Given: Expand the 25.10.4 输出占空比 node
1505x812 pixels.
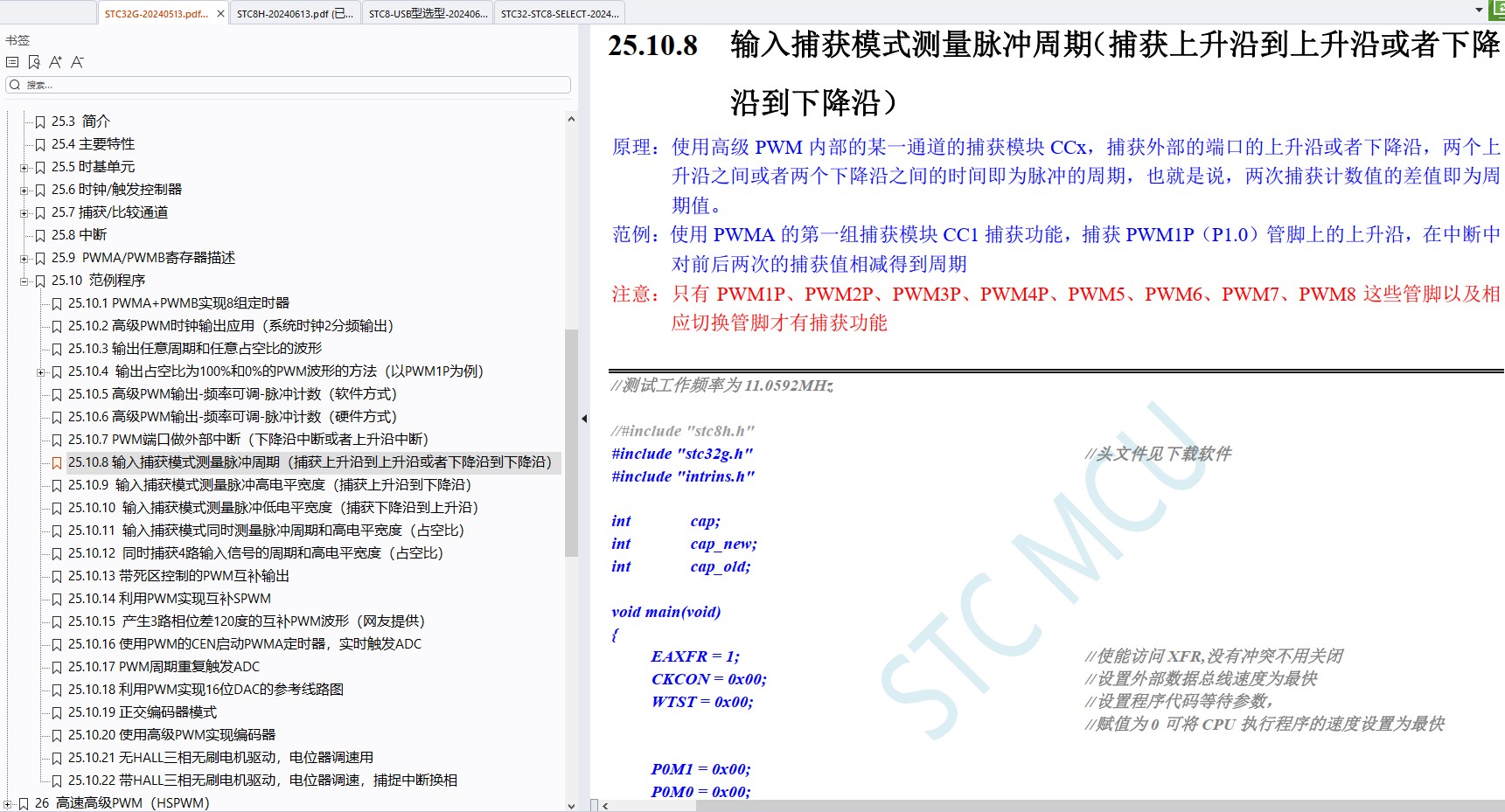Looking at the screenshot, I should [x=41, y=371].
